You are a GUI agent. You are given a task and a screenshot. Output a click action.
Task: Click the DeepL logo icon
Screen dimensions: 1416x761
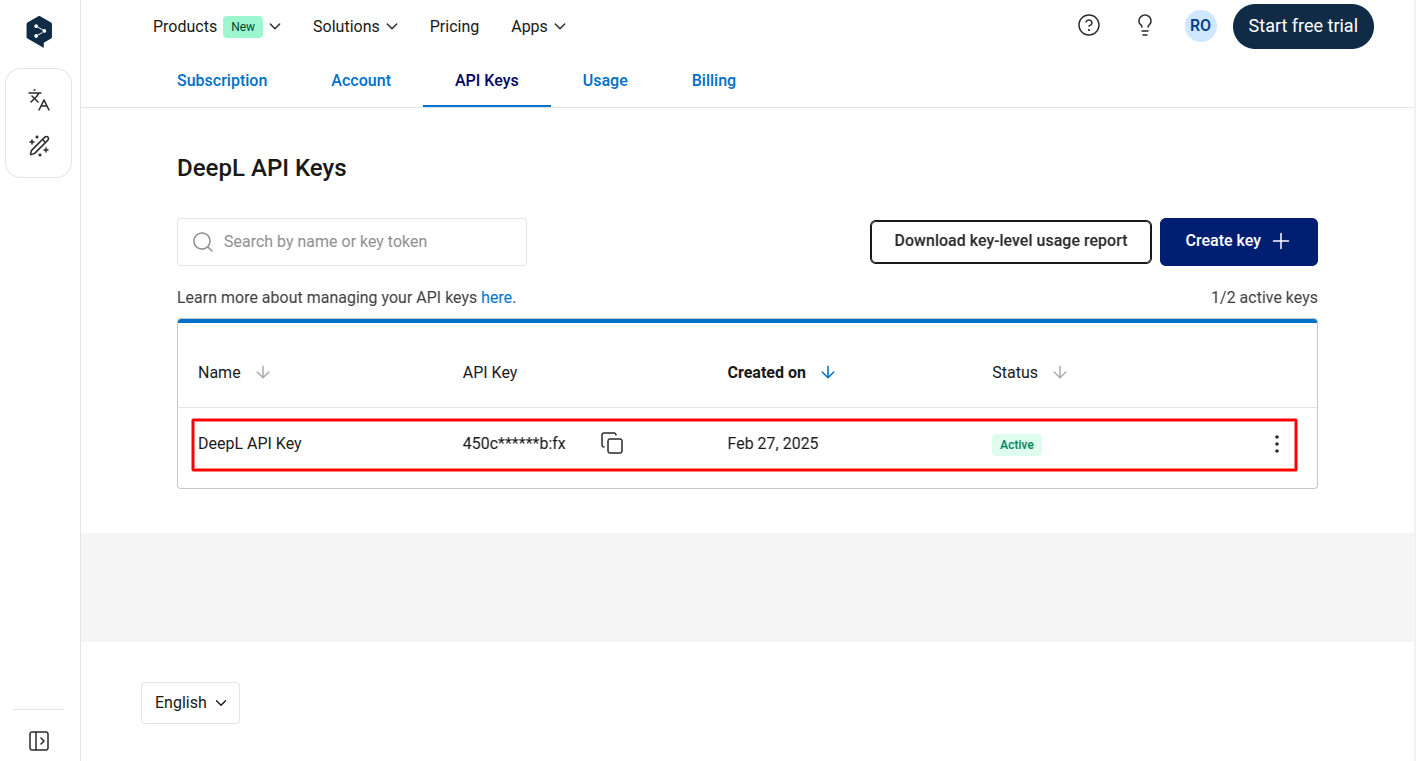click(39, 32)
